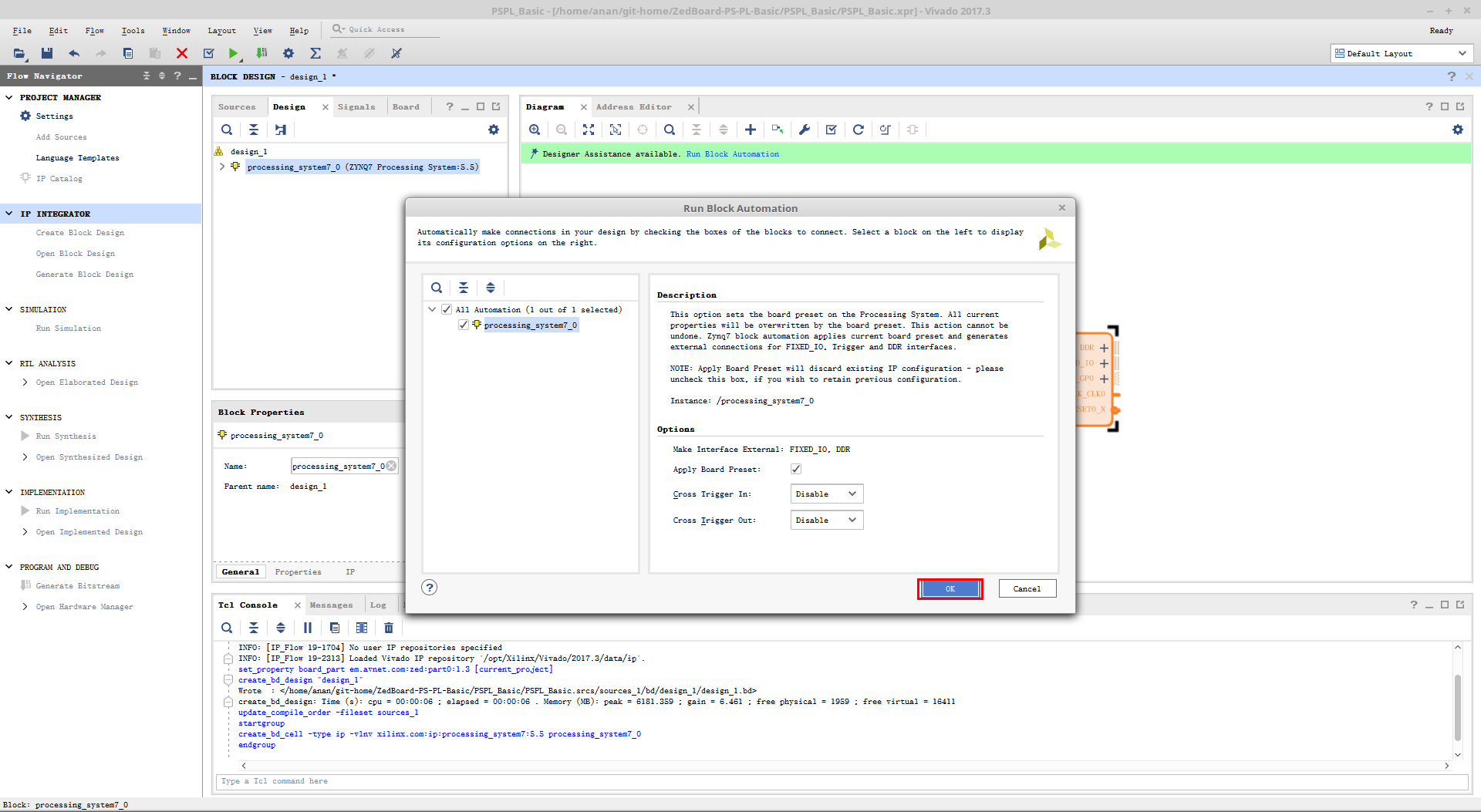Collapse SYNTHESIS section
This screenshot has height=812, width=1481.
click(9, 417)
